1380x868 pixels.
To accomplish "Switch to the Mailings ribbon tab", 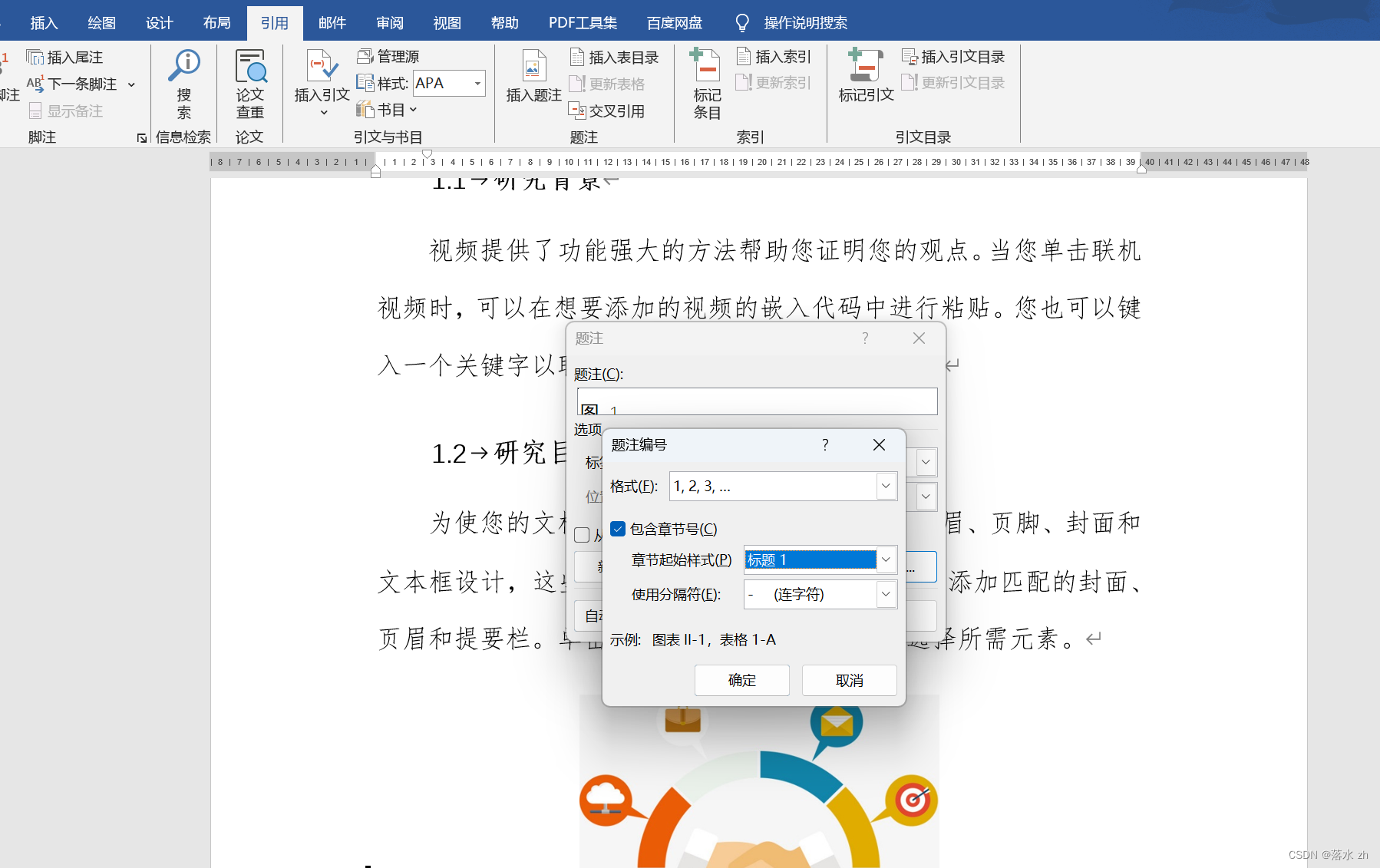I will [x=332, y=23].
